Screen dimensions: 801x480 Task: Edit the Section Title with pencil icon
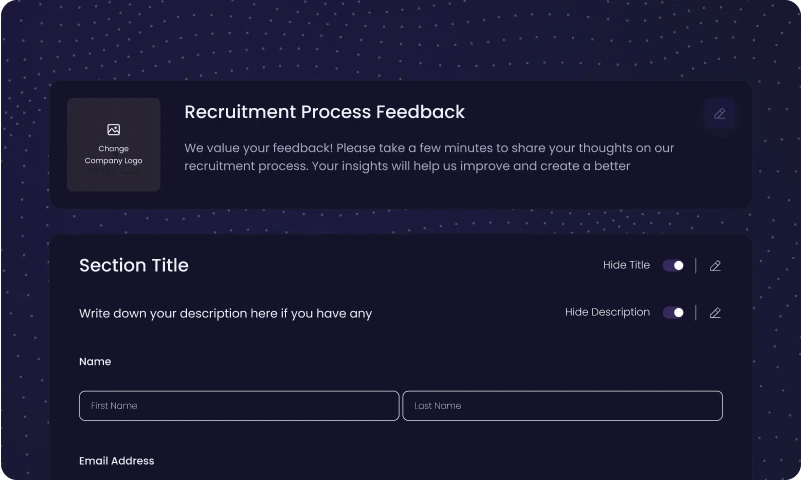715,266
